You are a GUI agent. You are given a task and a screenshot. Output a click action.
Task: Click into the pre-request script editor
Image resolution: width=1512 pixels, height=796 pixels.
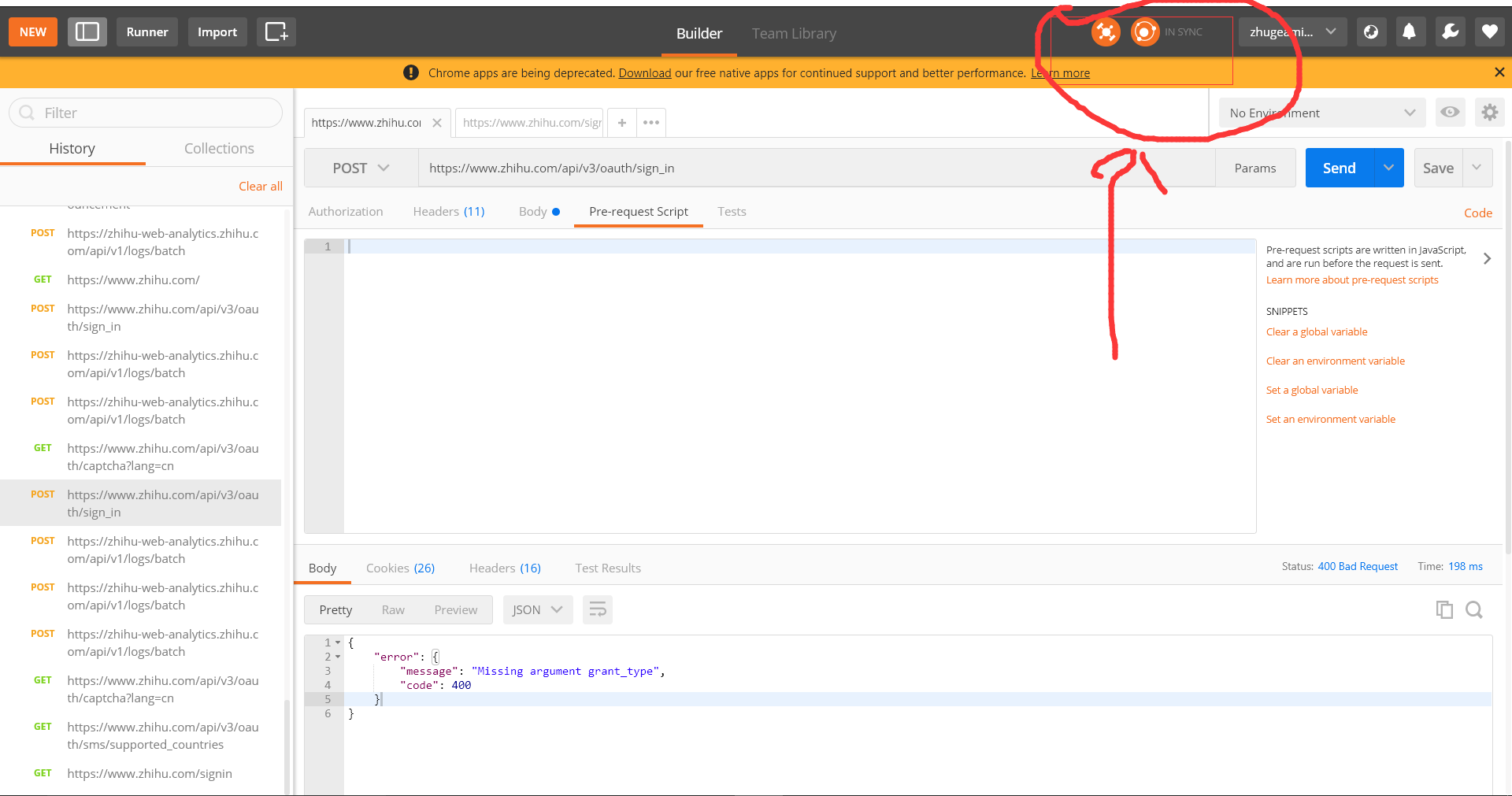pos(799,386)
